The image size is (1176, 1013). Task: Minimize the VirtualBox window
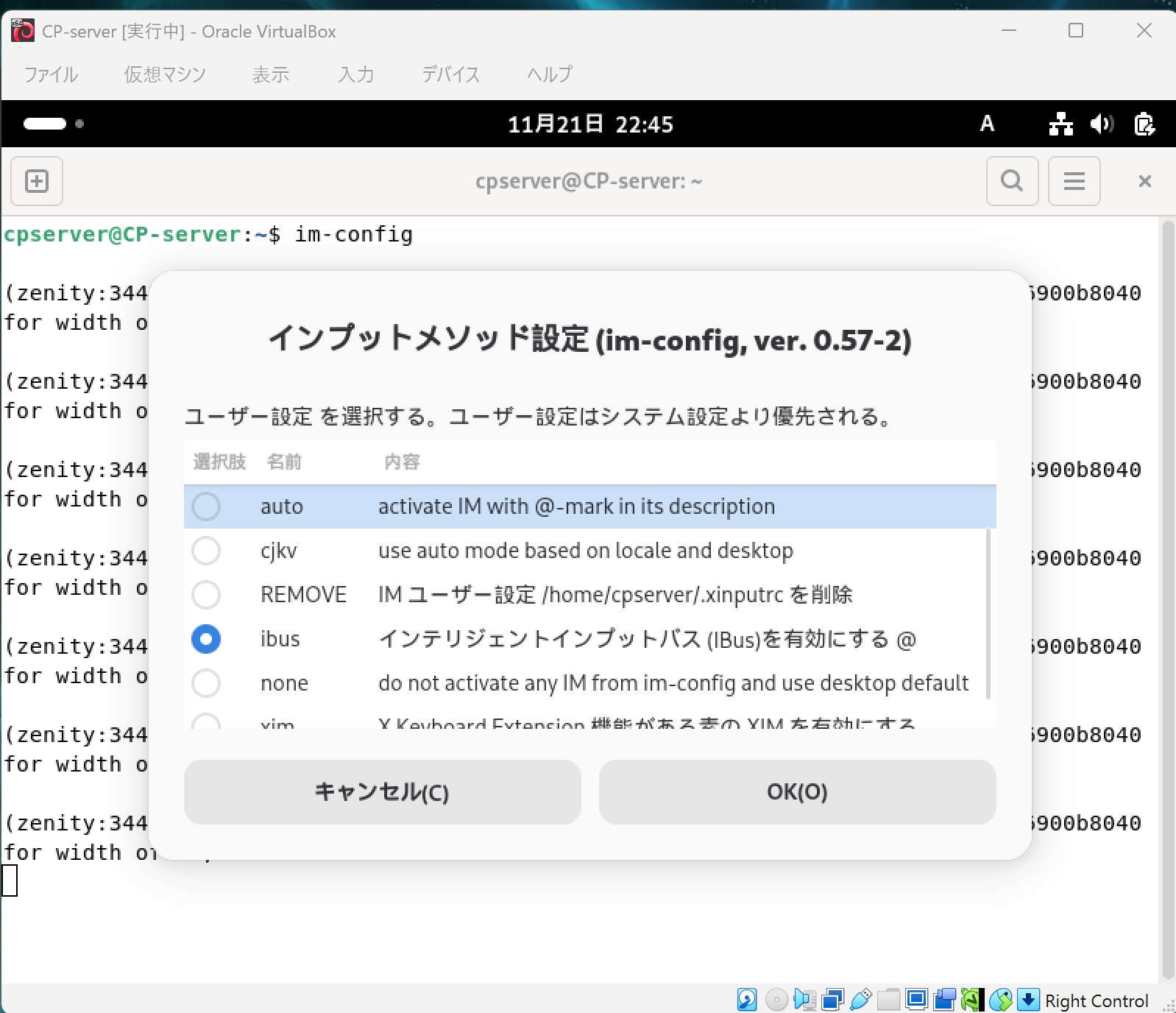coord(1009,30)
